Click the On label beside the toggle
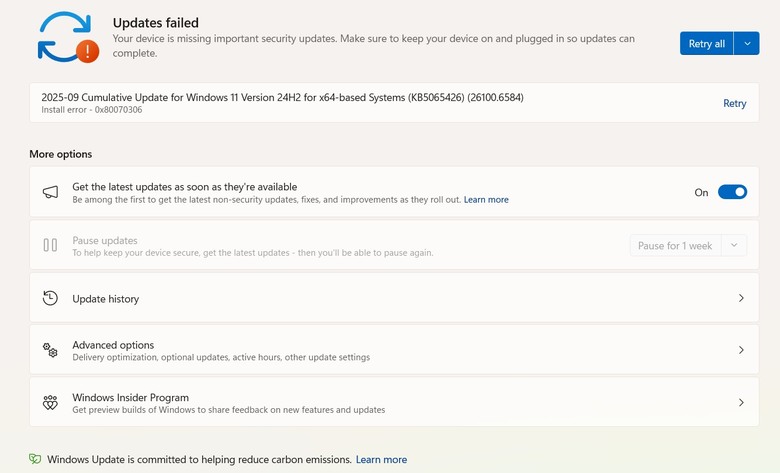780x473 pixels. pos(701,192)
